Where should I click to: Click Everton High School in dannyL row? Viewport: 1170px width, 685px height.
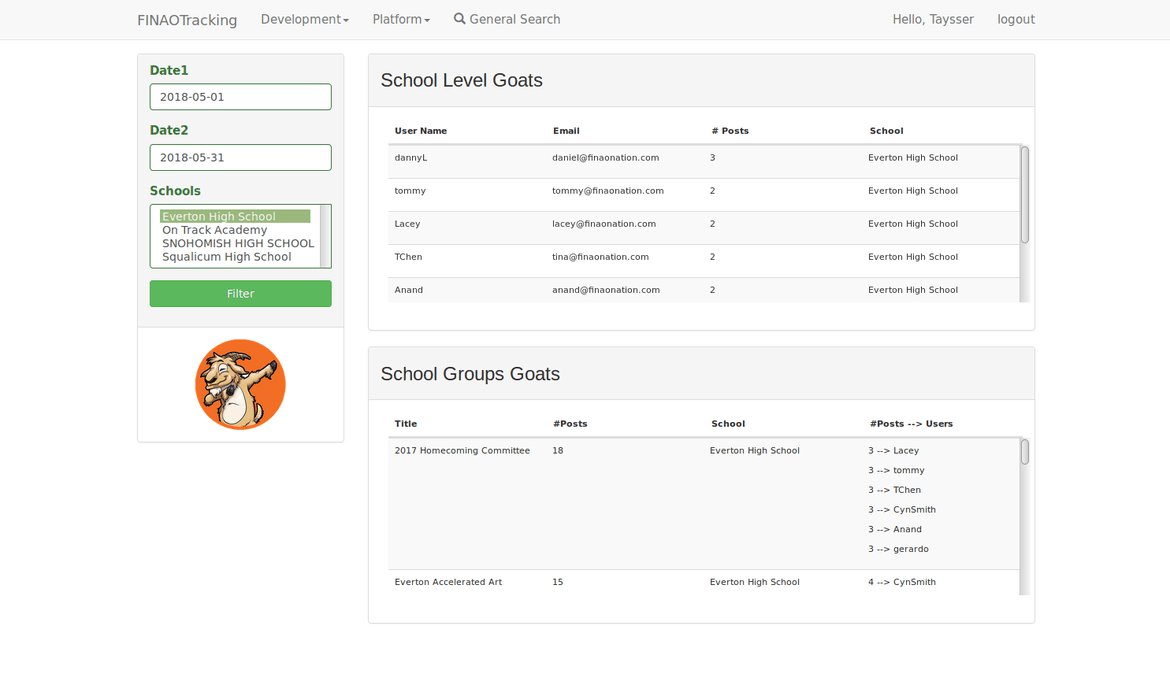[913, 157]
